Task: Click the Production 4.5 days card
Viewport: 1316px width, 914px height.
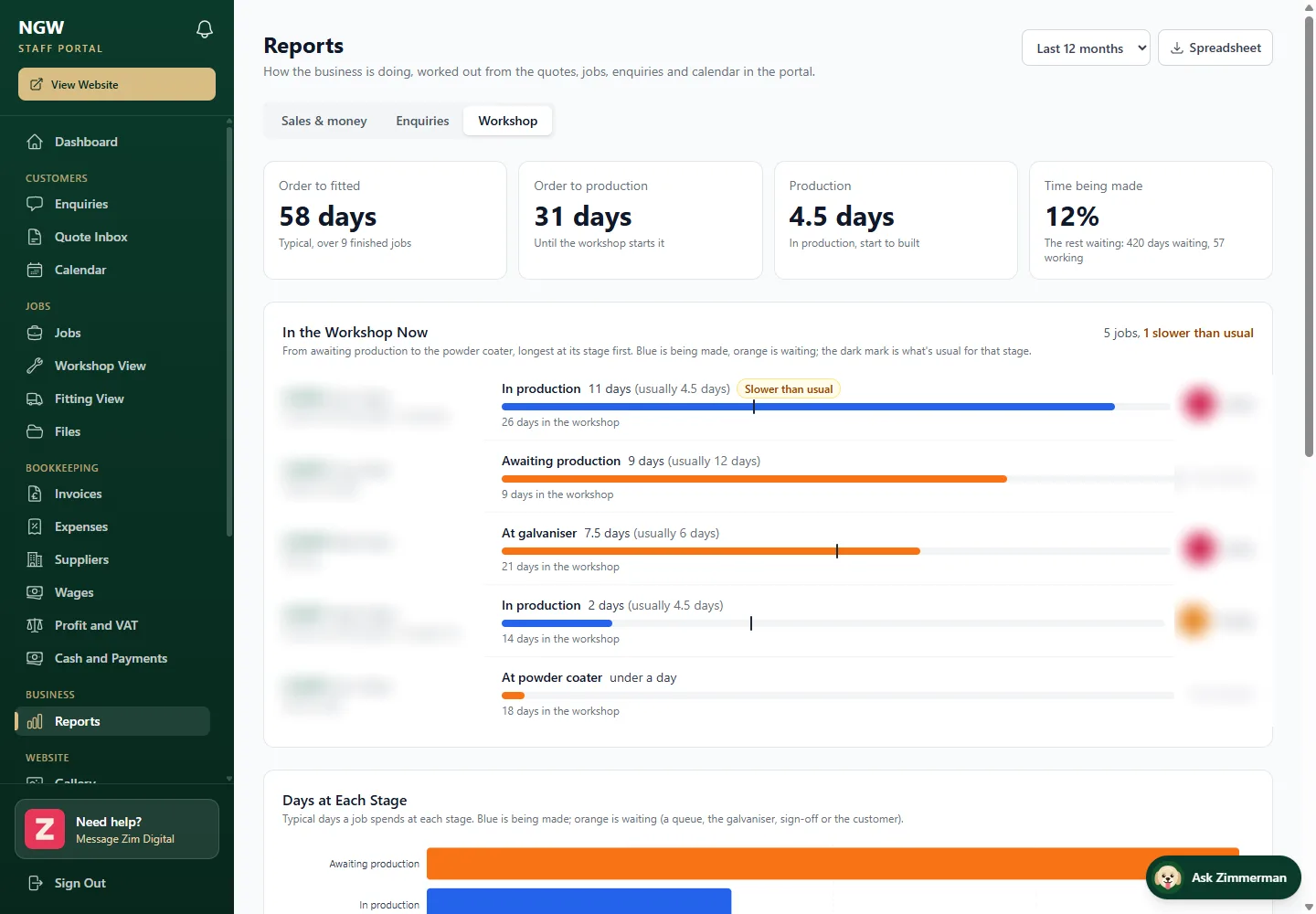Action: [896, 220]
